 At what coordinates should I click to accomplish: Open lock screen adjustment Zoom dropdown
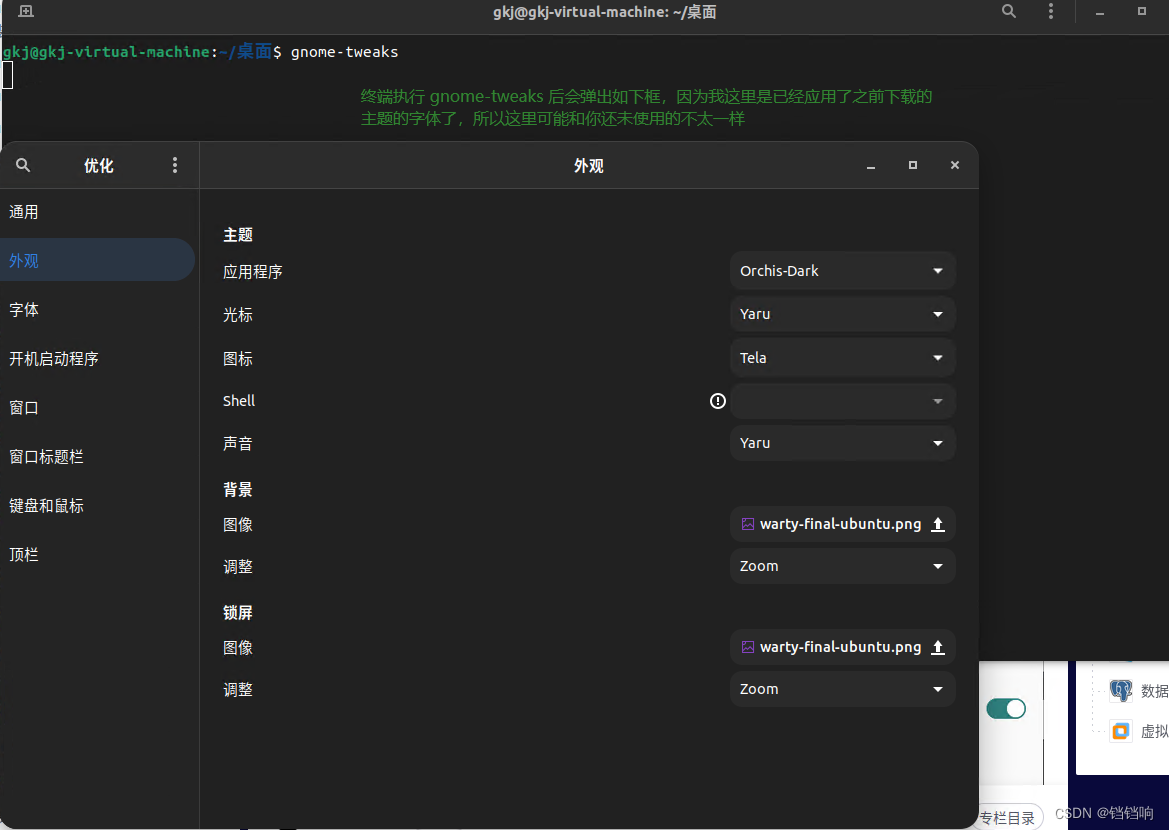[842, 689]
